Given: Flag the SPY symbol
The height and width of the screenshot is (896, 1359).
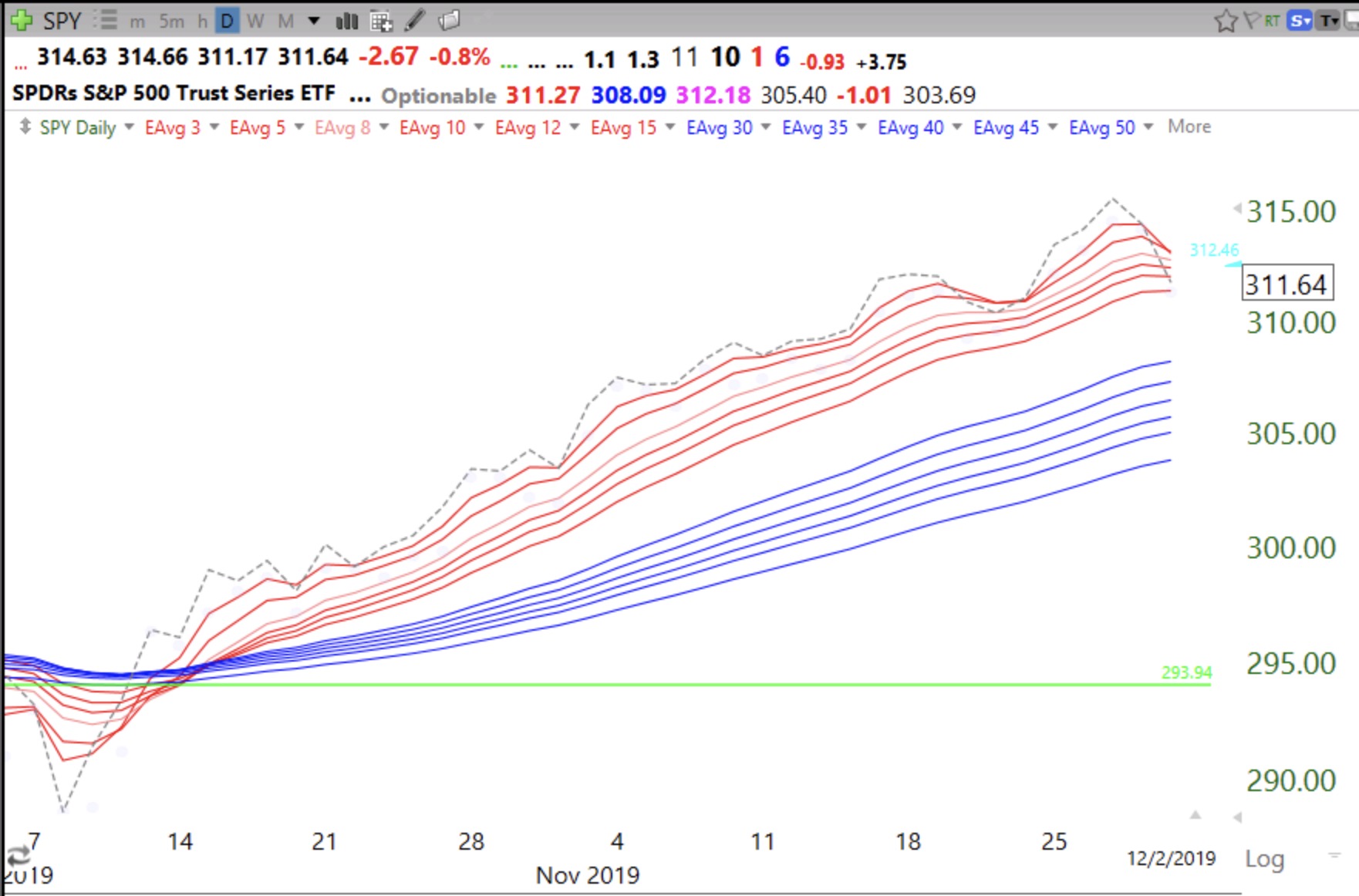Looking at the screenshot, I should [x=1251, y=21].
